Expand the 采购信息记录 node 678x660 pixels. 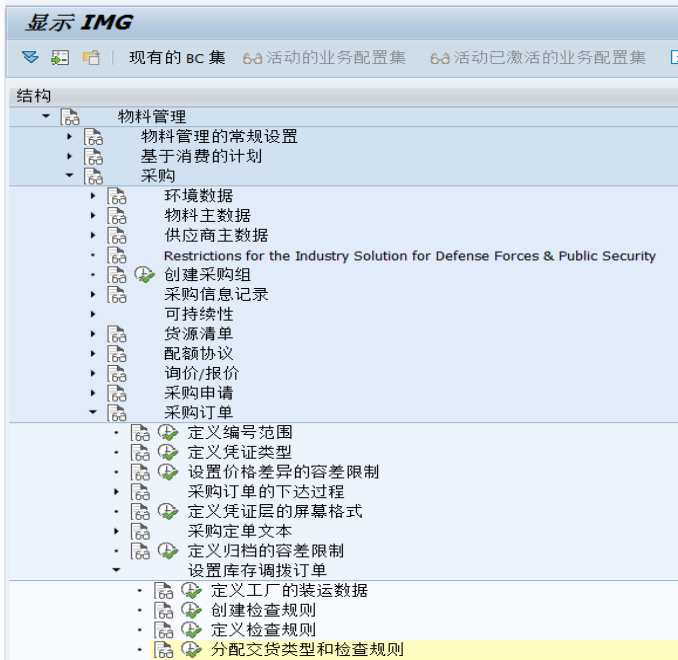pyautogui.click(x=93, y=295)
